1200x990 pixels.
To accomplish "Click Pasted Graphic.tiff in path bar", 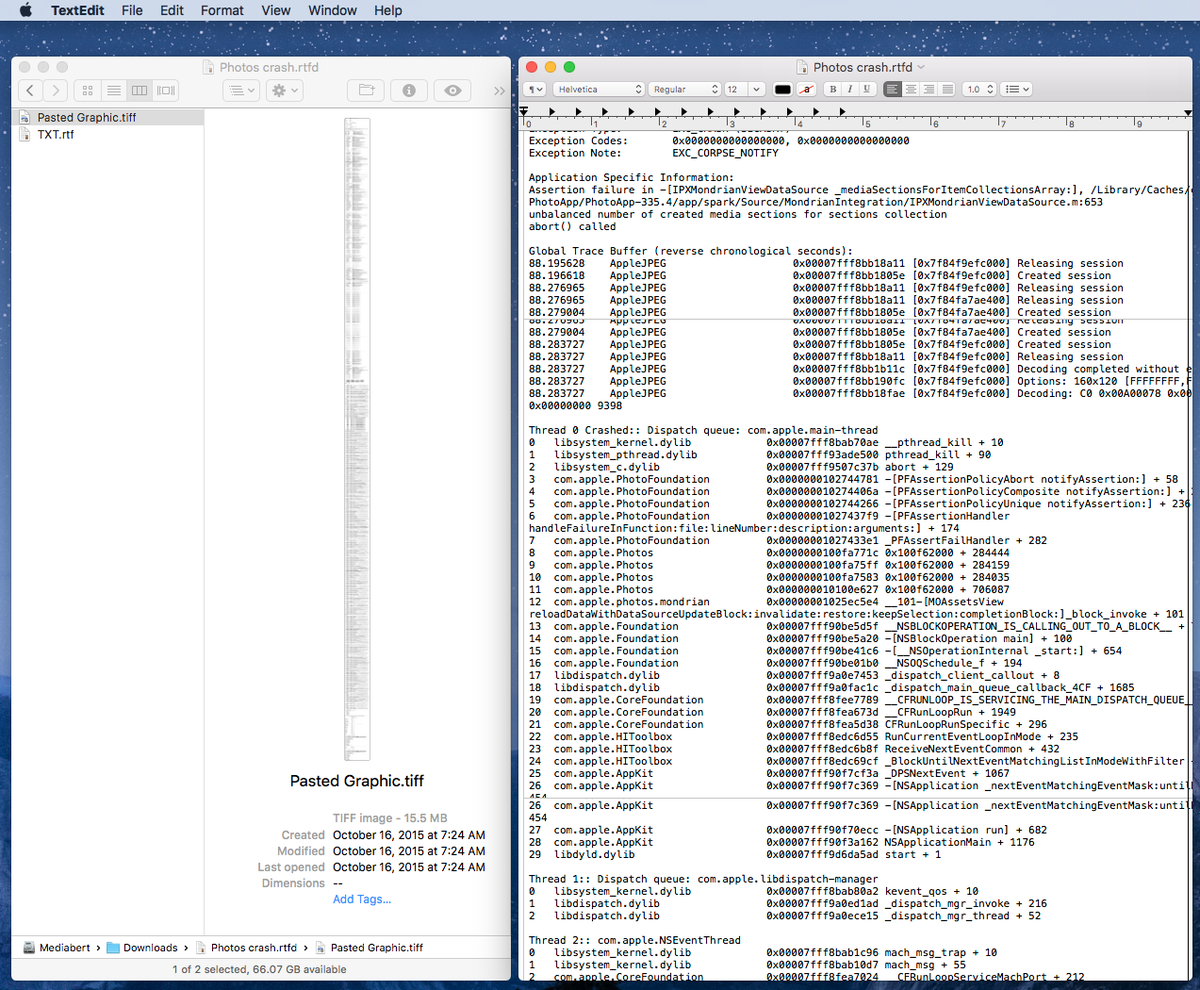I will (369, 947).
